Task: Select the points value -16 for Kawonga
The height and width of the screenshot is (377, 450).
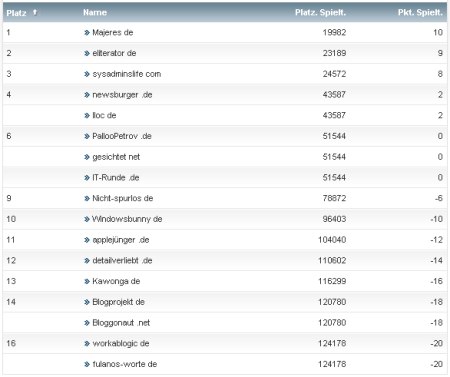Action: (x=436, y=281)
